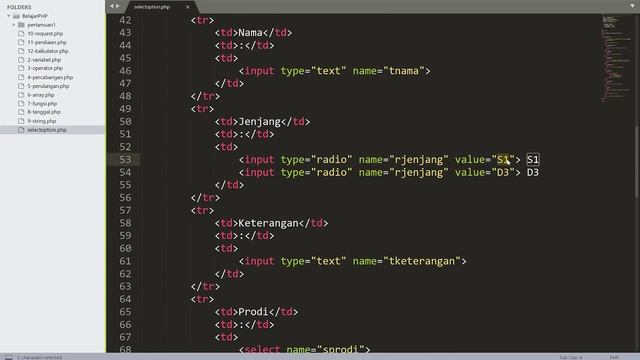Open the PHP syntax selector in status bar
This screenshot has height=360, width=640.
(614, 358)
